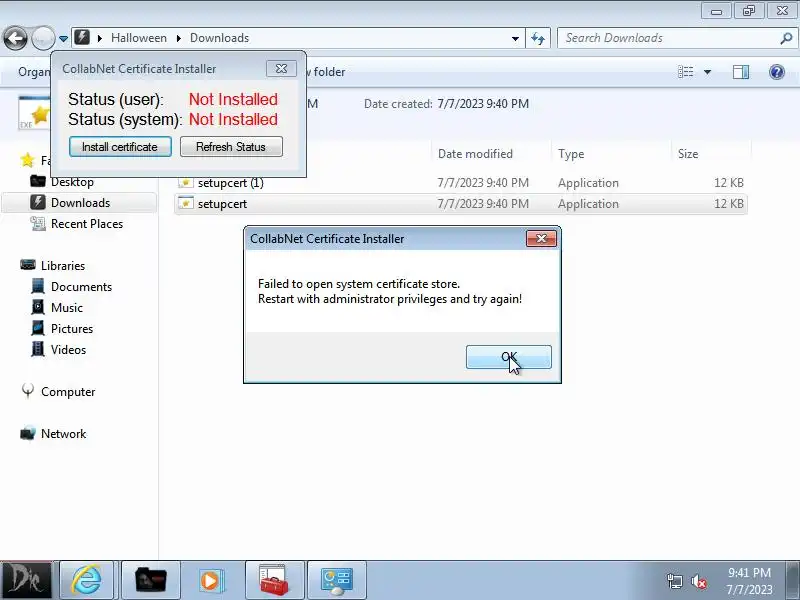Launch Internet Explorer from taskbar
Image resolution: width=800 pixels, height=600 pixels.
(x=86, y=580)
